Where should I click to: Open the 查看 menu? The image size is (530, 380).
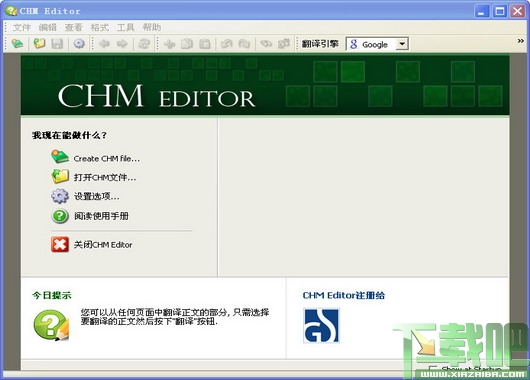point(74,27)
